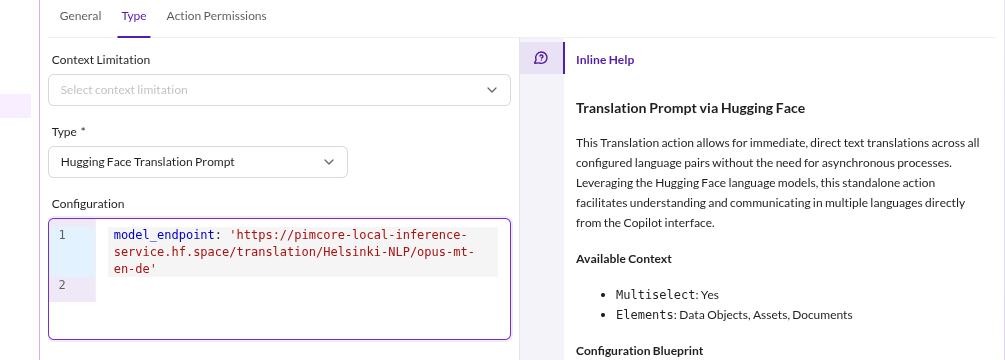This screenshot has width=1005, height=360.
Task: Click the 'Configuration Blueprint' heading
Action: (x=640, y=351)
